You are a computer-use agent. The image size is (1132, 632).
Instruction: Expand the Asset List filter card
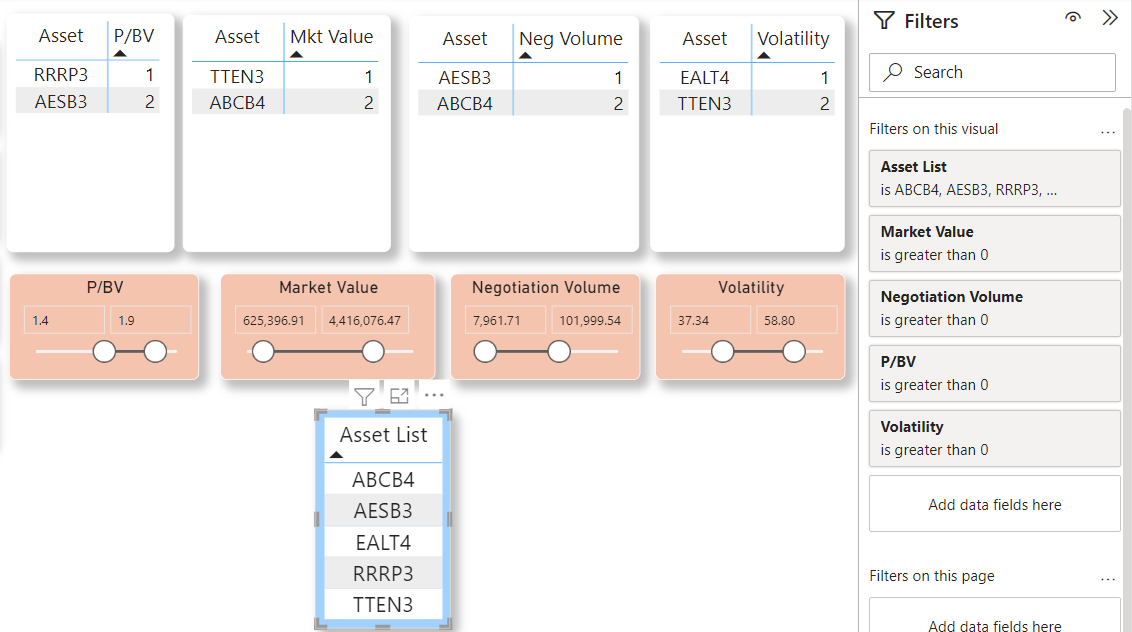click(x=994, y=178)
